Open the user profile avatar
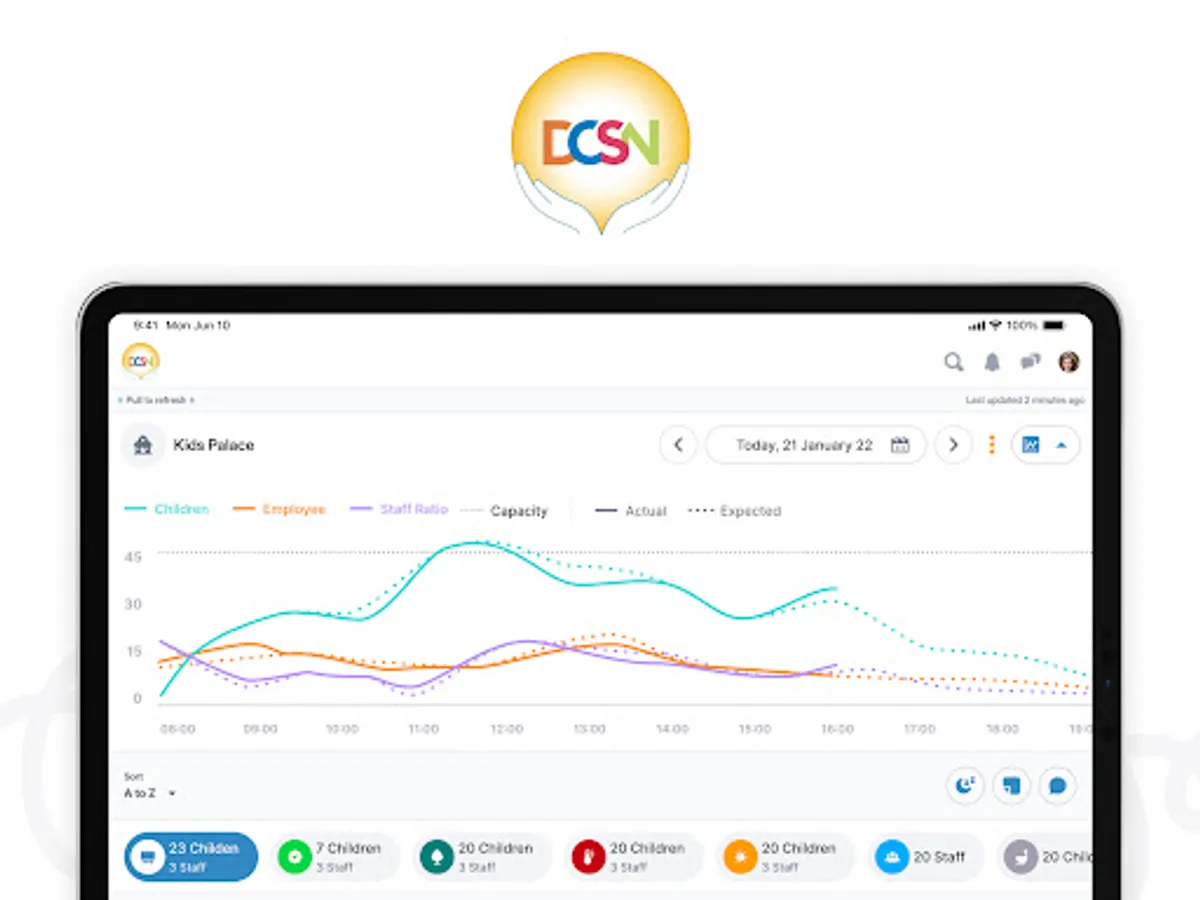The height and width of the screenshot is (900, 1200). pos(1069,362)
